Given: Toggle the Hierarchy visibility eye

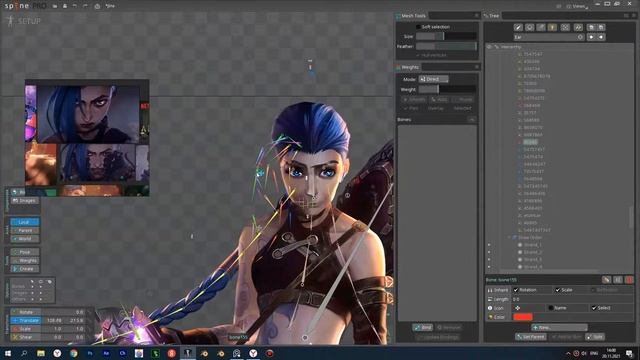Looking at the screenshot, I should pos(489,47).
